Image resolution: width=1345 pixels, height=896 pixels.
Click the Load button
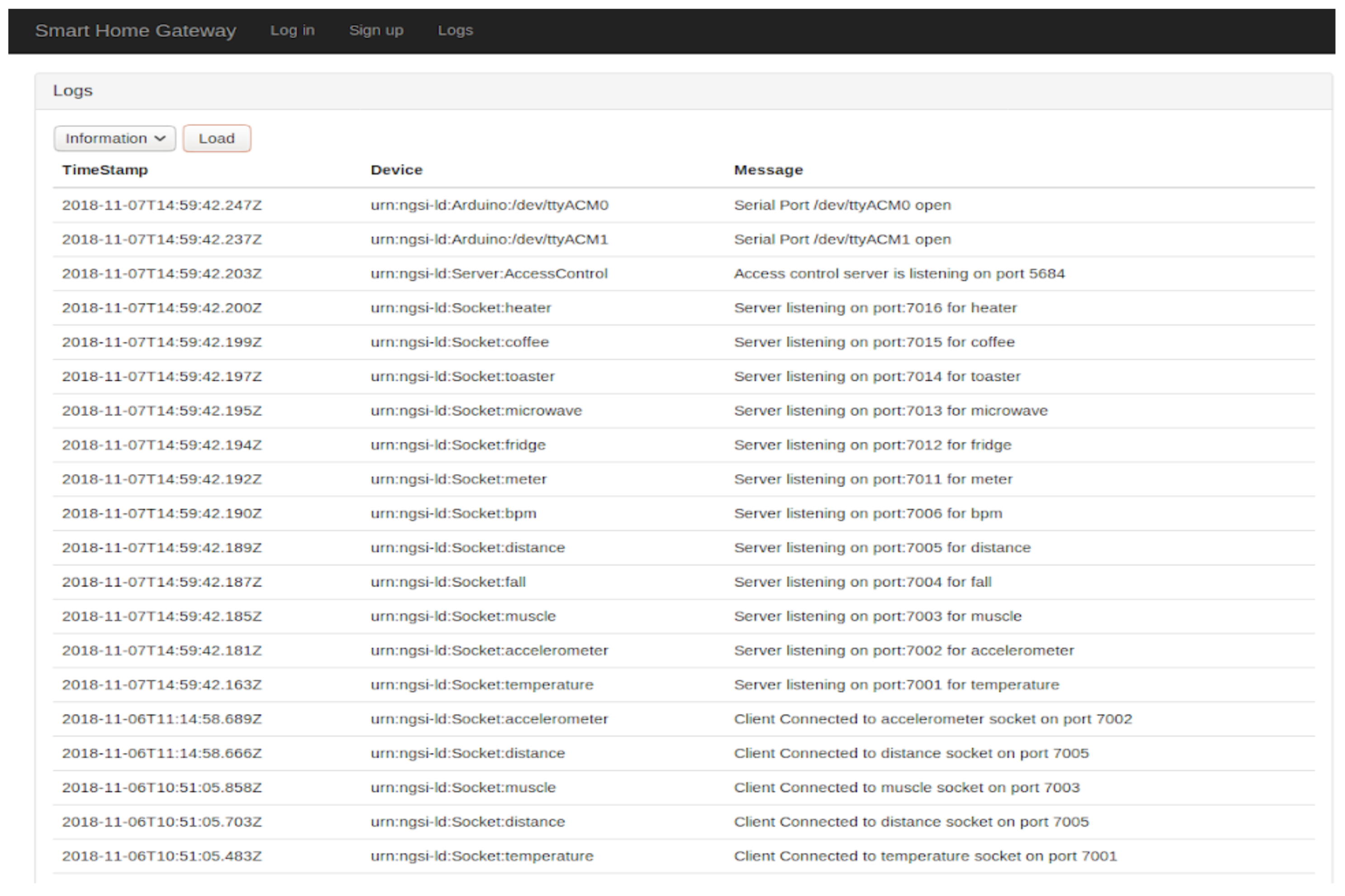(x=216, y=138)
